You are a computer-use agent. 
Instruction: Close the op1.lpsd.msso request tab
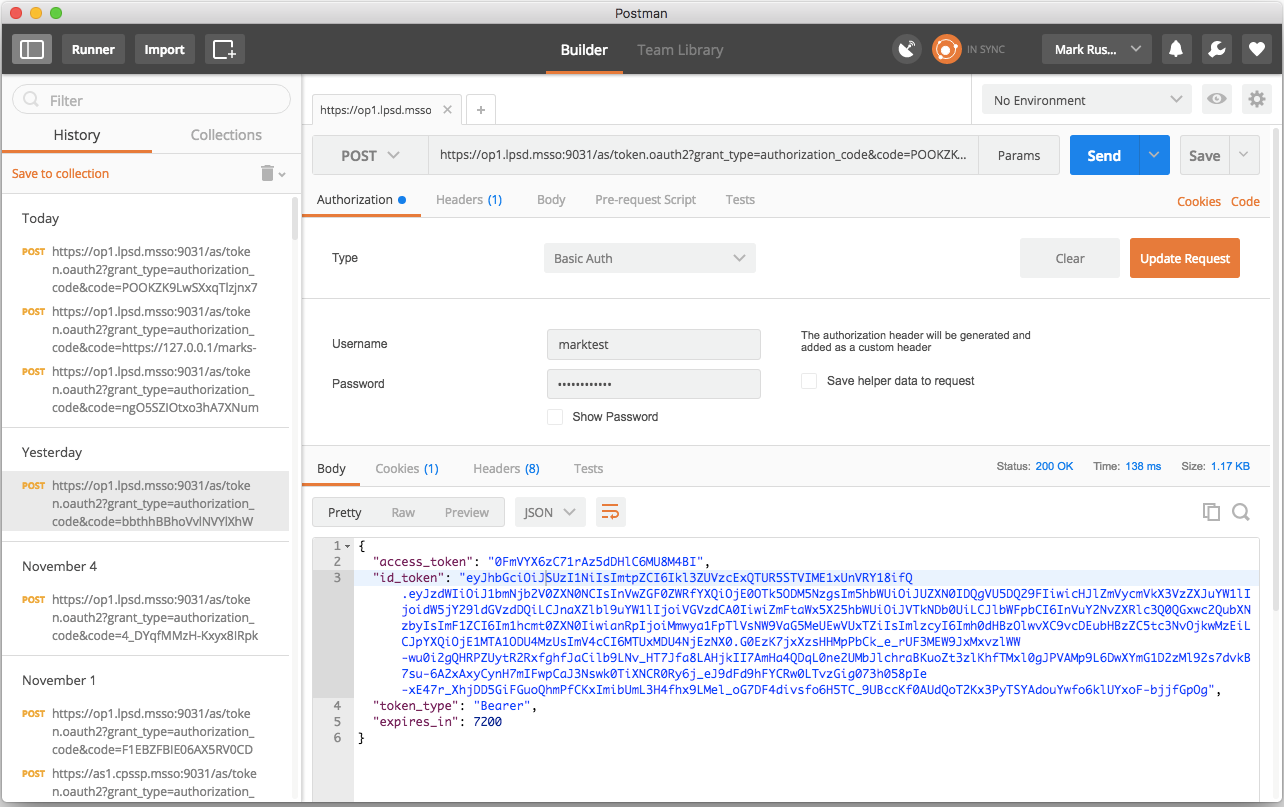pos(447,110)
